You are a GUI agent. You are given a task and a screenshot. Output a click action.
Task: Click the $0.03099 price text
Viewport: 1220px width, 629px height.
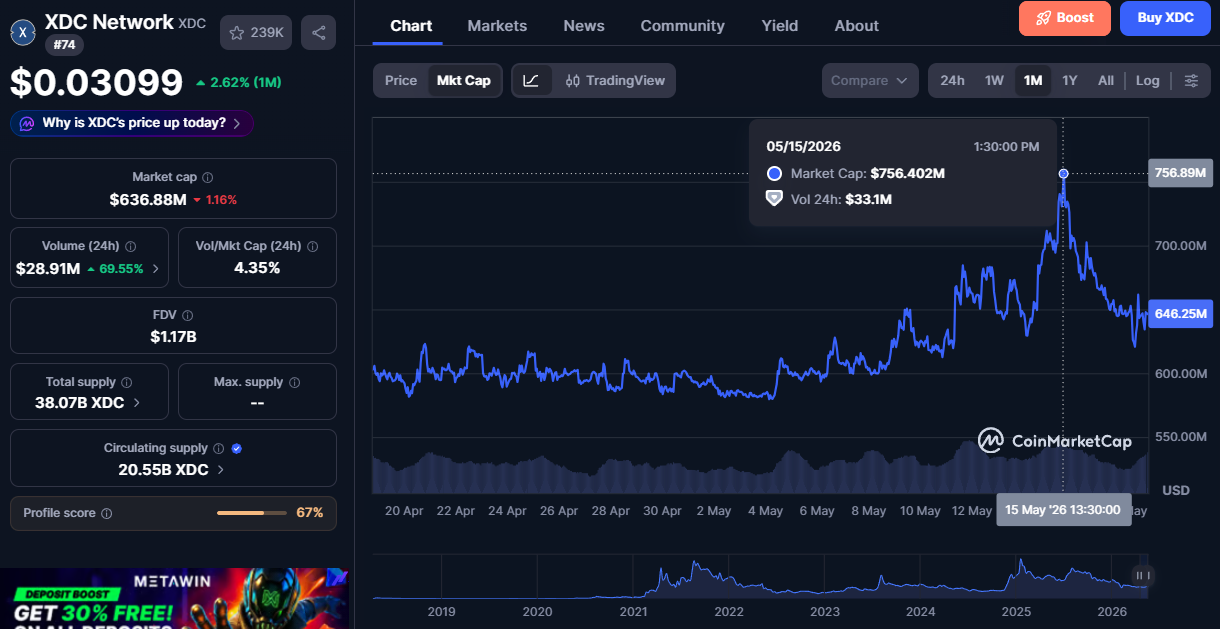(97, 83)
